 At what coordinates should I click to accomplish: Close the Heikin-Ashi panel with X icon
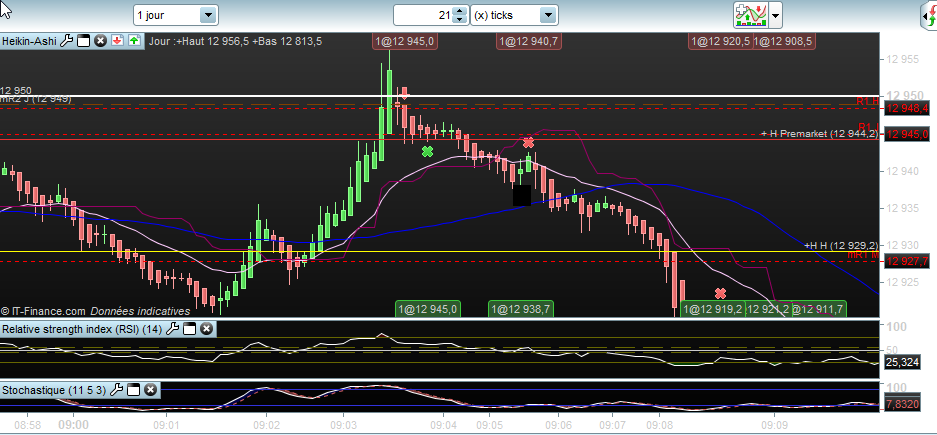tap(100, 41)
